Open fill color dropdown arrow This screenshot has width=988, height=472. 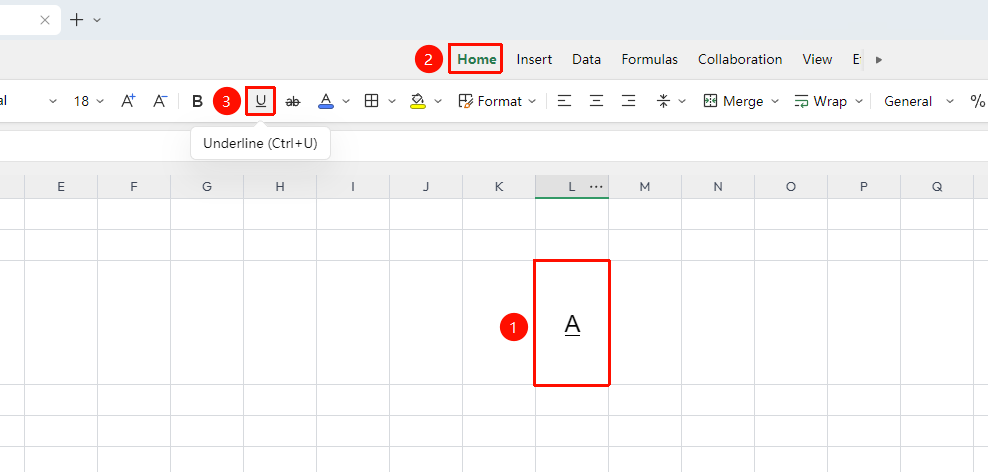(x=439, y=101)
